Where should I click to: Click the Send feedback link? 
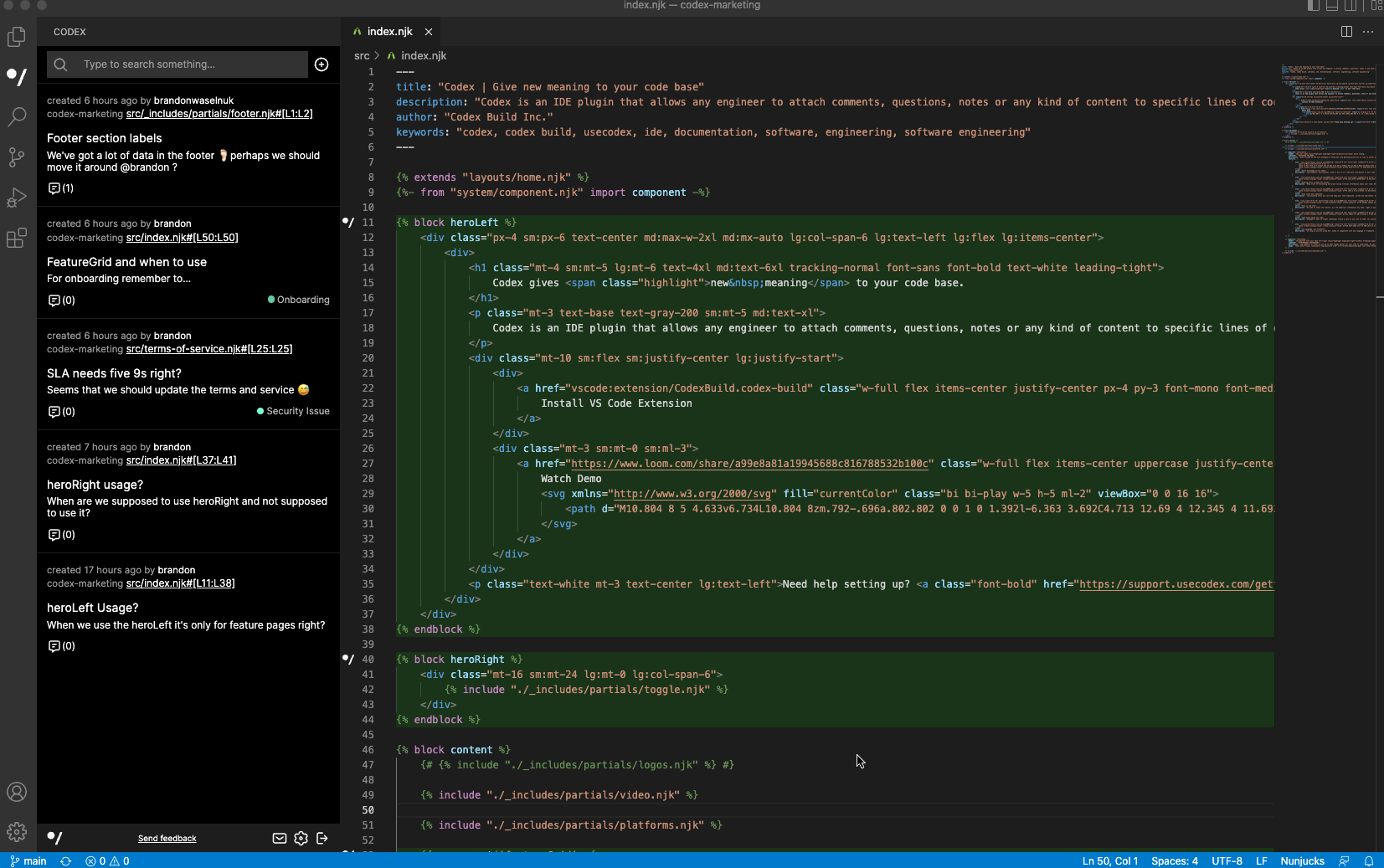tap(167, 839)
